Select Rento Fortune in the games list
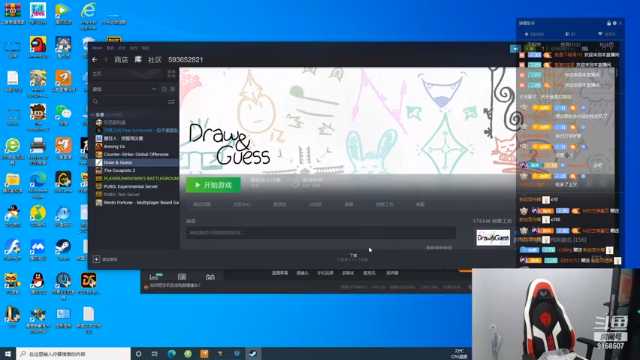640x360 pixels. tap(135, 202)
